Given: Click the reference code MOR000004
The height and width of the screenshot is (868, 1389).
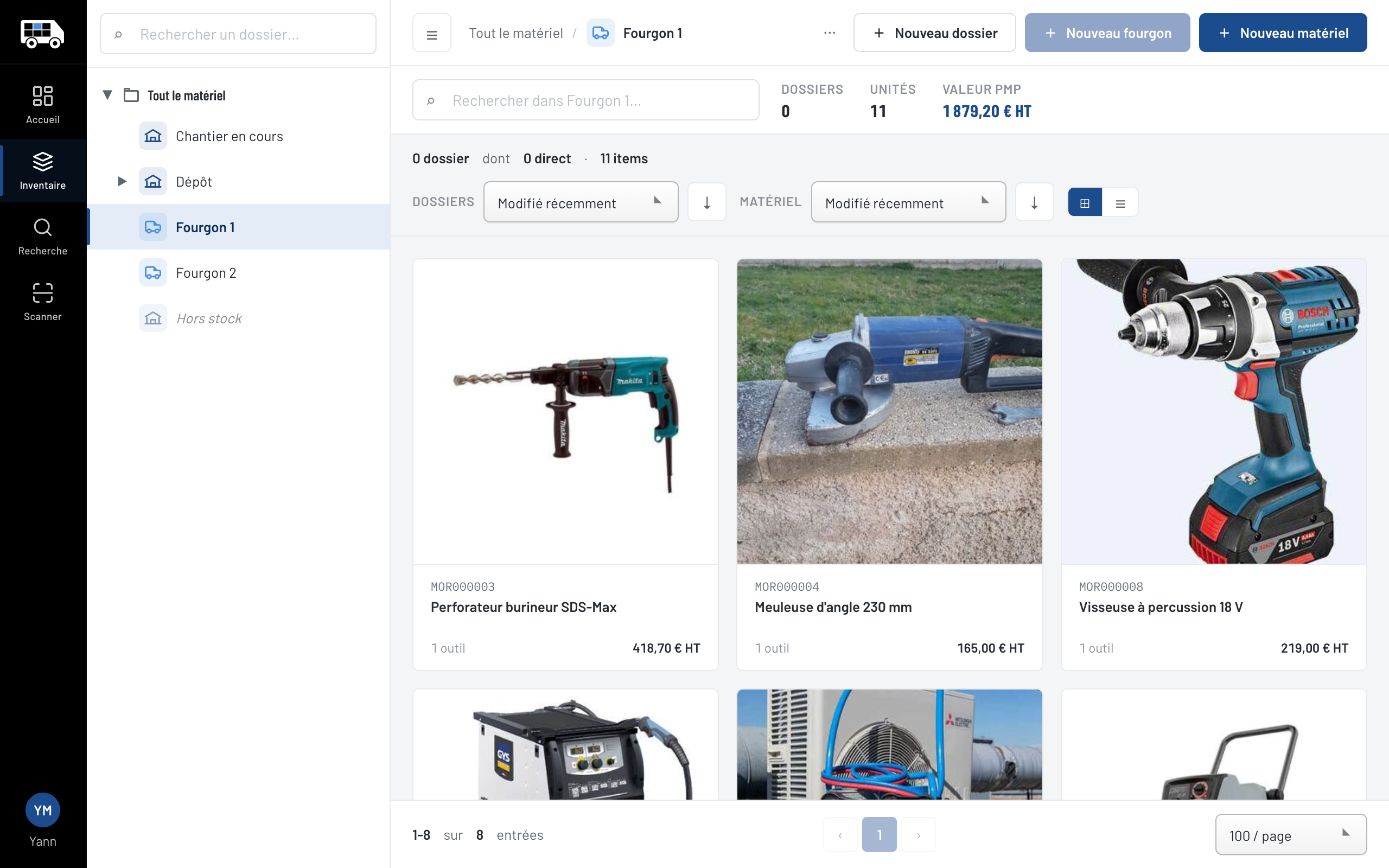Looking at the screenshot, I should pos(787,587).
